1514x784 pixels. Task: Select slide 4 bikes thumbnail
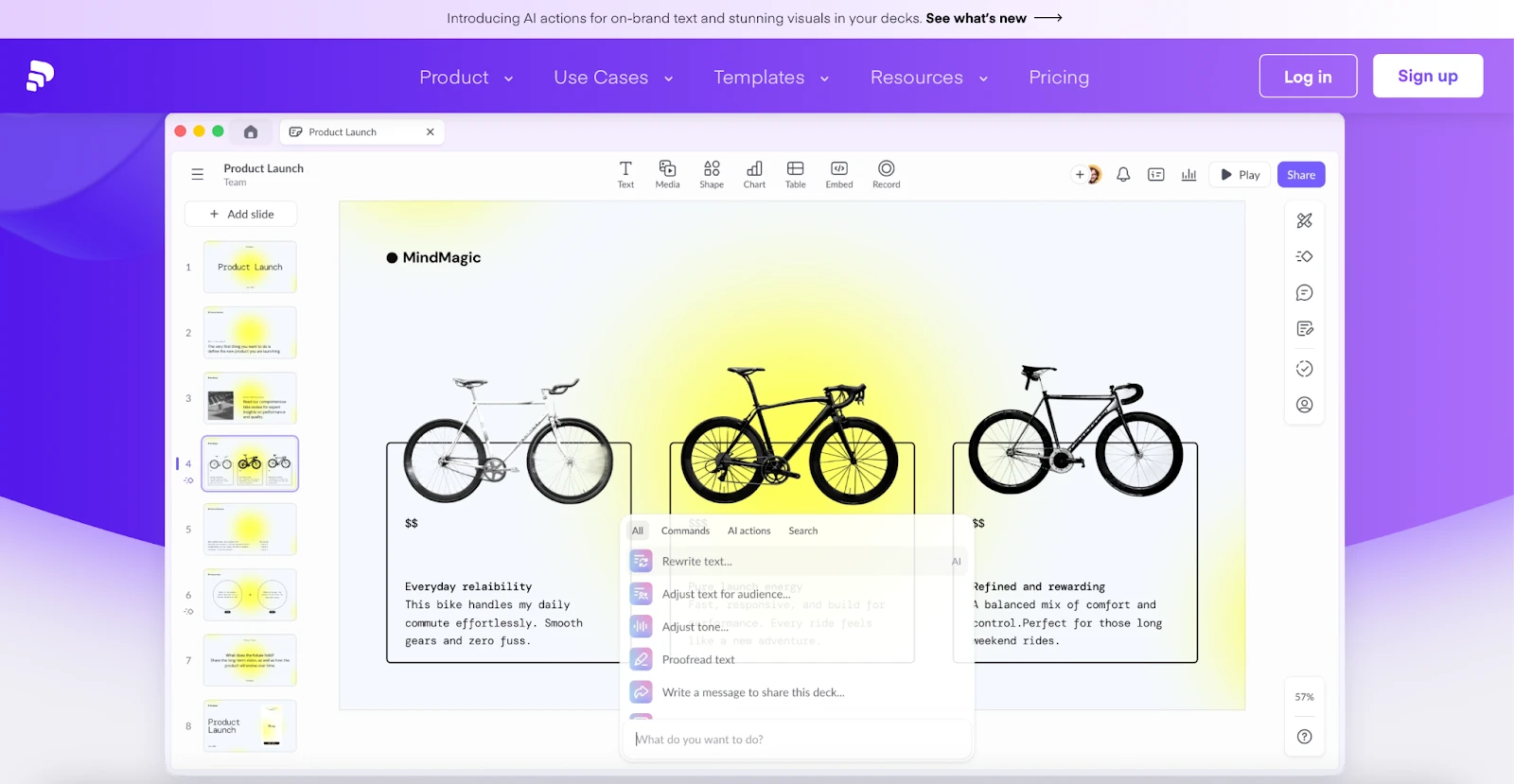[x=250, y=463]
